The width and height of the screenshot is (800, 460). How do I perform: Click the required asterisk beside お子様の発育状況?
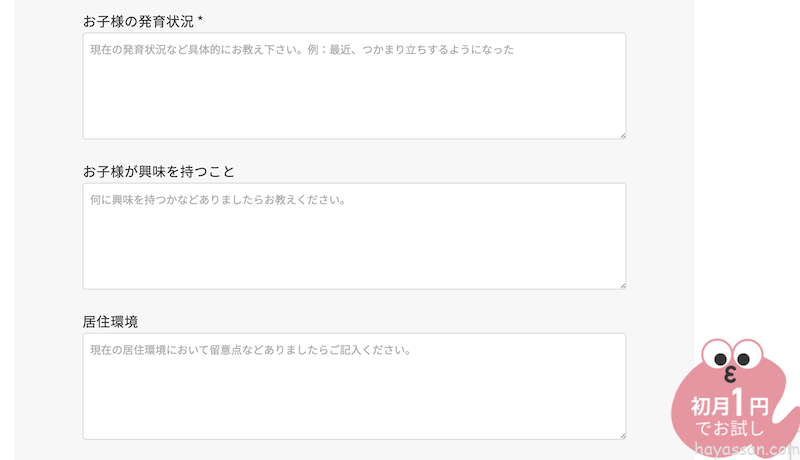point(201,21)
